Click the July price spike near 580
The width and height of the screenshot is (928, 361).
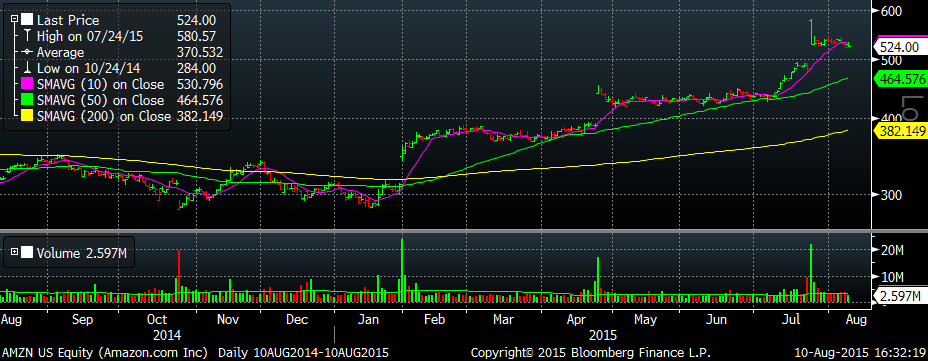pyautogui.click(x=811, y=32)
